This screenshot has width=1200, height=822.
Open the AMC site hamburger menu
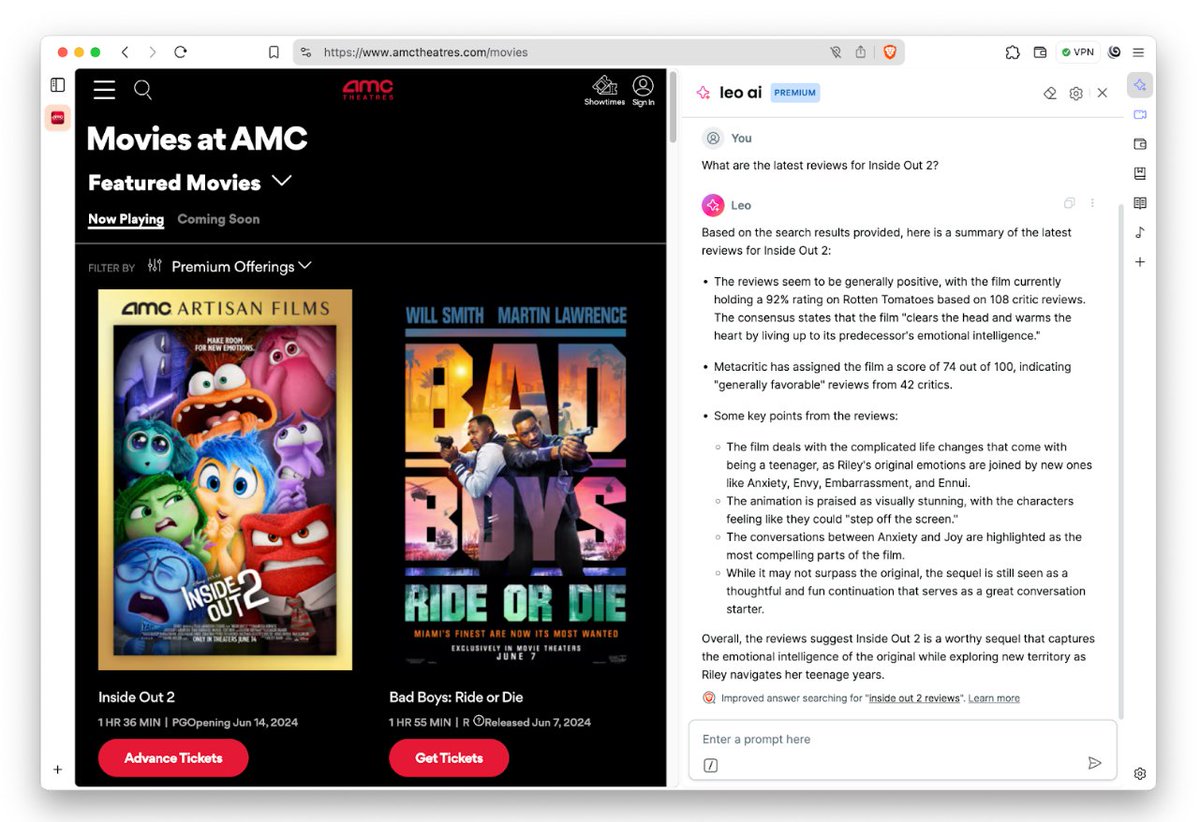pos(104,90)
